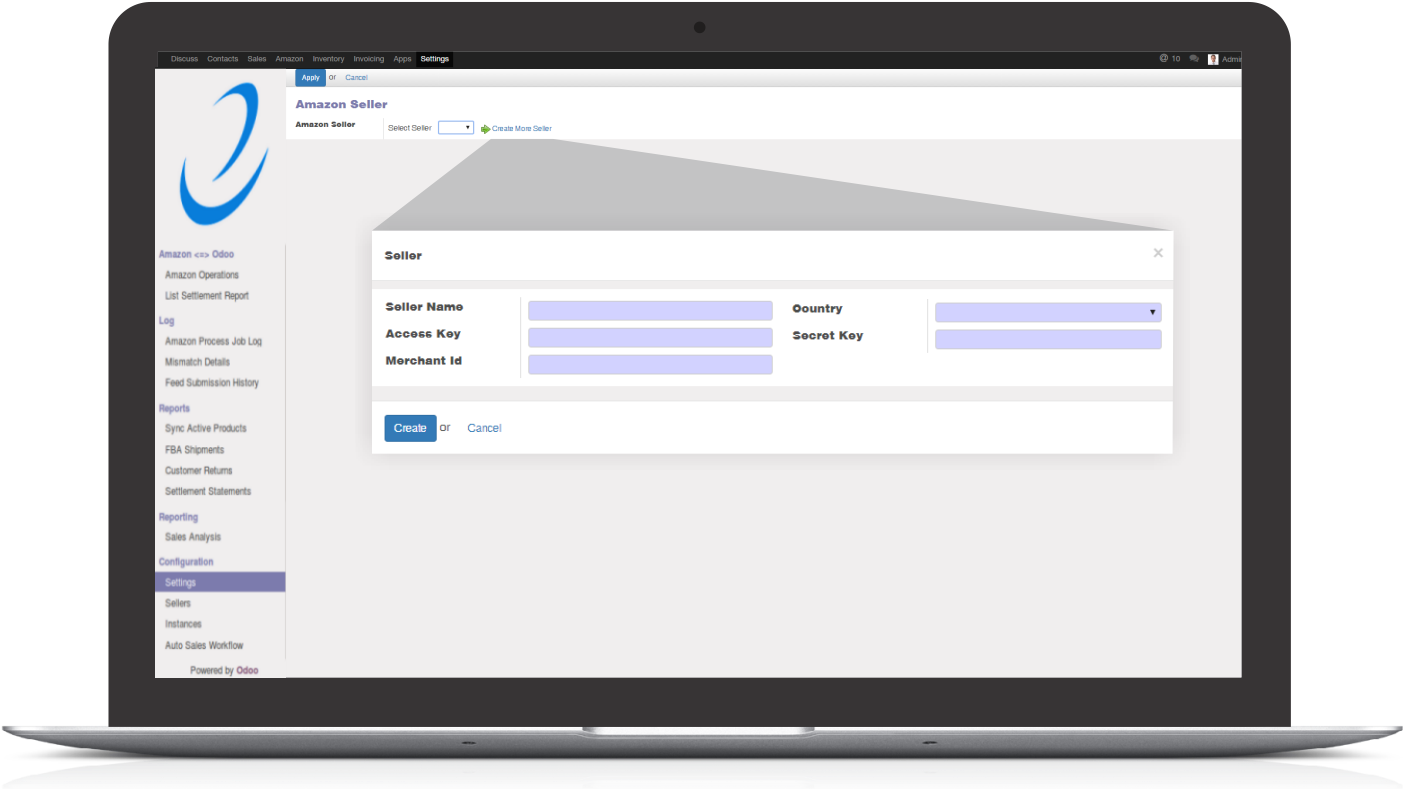Click the Apply button at the top
The width and height of the screenshot is (1403, 789).
[310, 77]
